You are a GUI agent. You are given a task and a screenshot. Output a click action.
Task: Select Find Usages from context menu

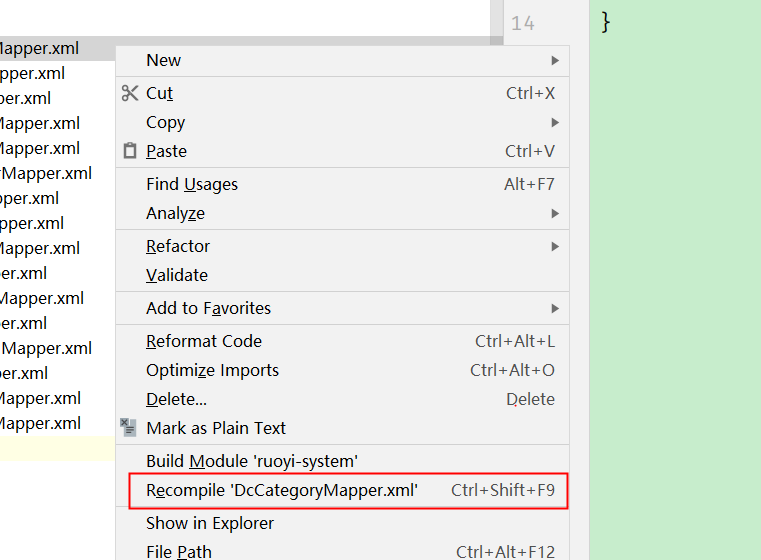(x=192, y=184)
